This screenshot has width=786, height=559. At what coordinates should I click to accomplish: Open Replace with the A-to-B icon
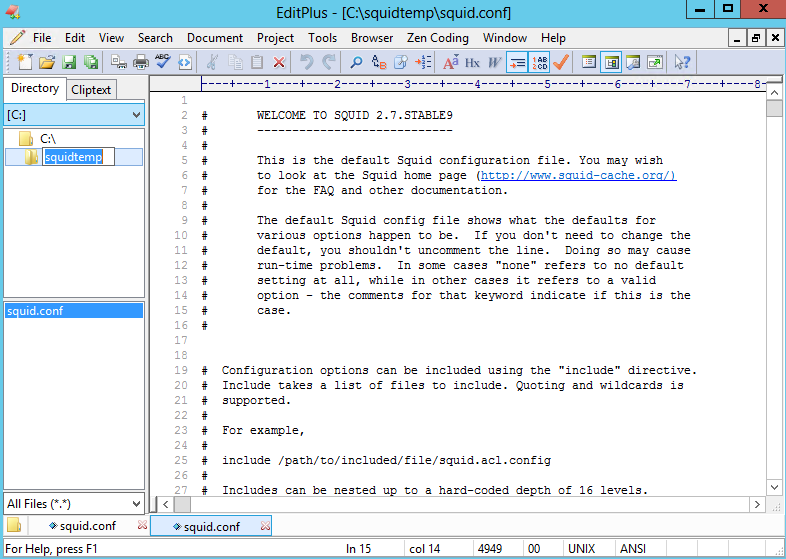pos(378,62)
